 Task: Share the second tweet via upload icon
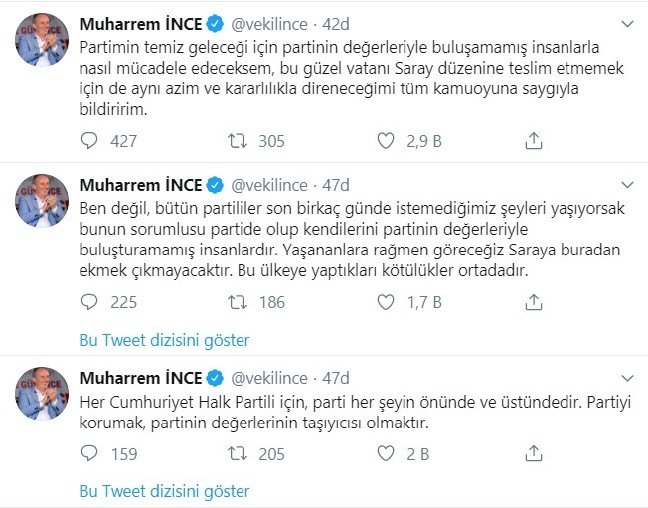pos(534,301)
